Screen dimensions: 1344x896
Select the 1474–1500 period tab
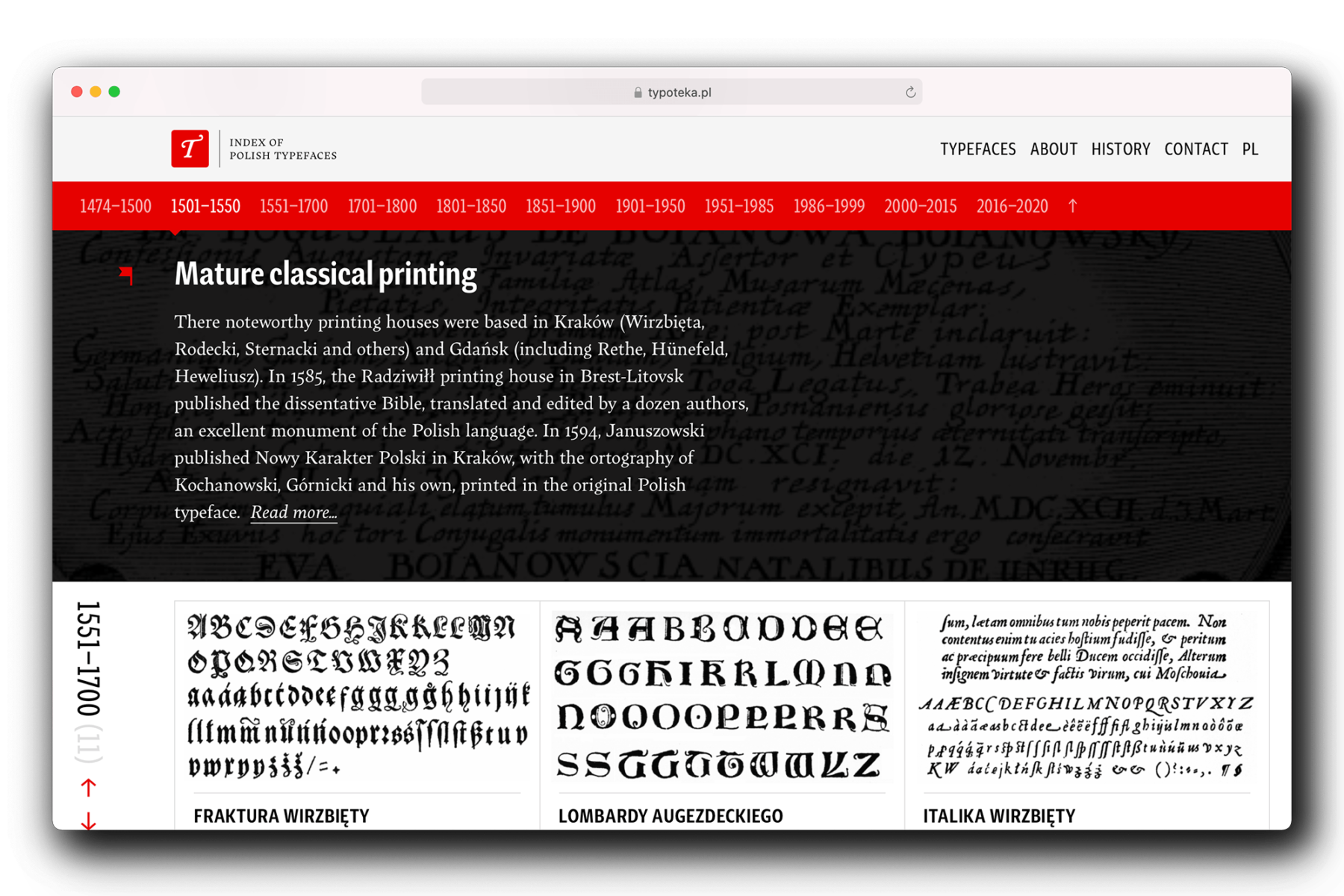point(116,206)
